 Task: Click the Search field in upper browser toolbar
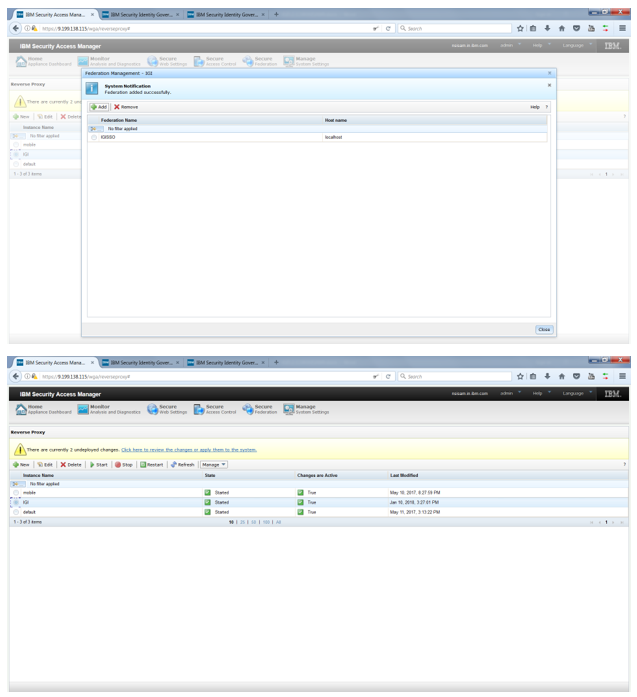454,28
